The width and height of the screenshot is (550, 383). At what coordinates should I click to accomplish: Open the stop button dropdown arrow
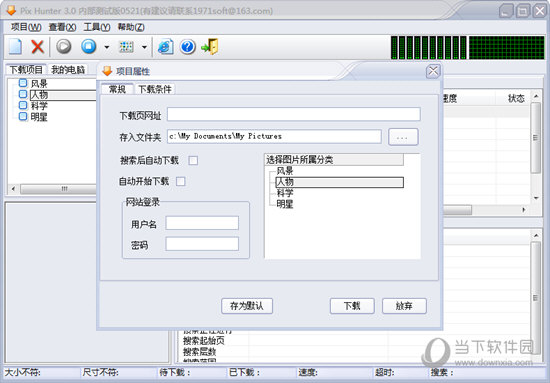pyautogui.click(x=107, y=47)
